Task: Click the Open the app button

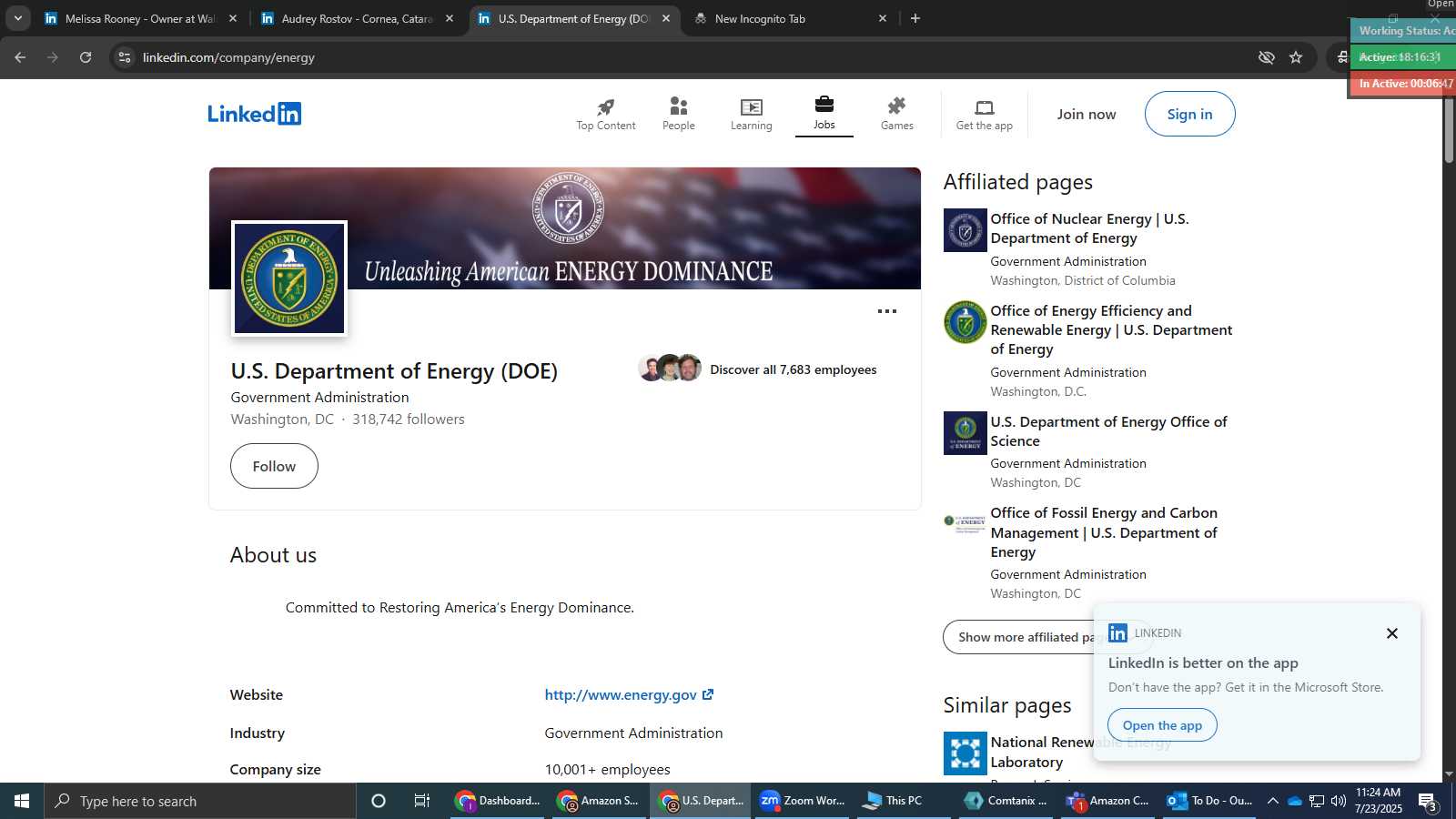Action: pyautogui.click(x=1162, y=725)
